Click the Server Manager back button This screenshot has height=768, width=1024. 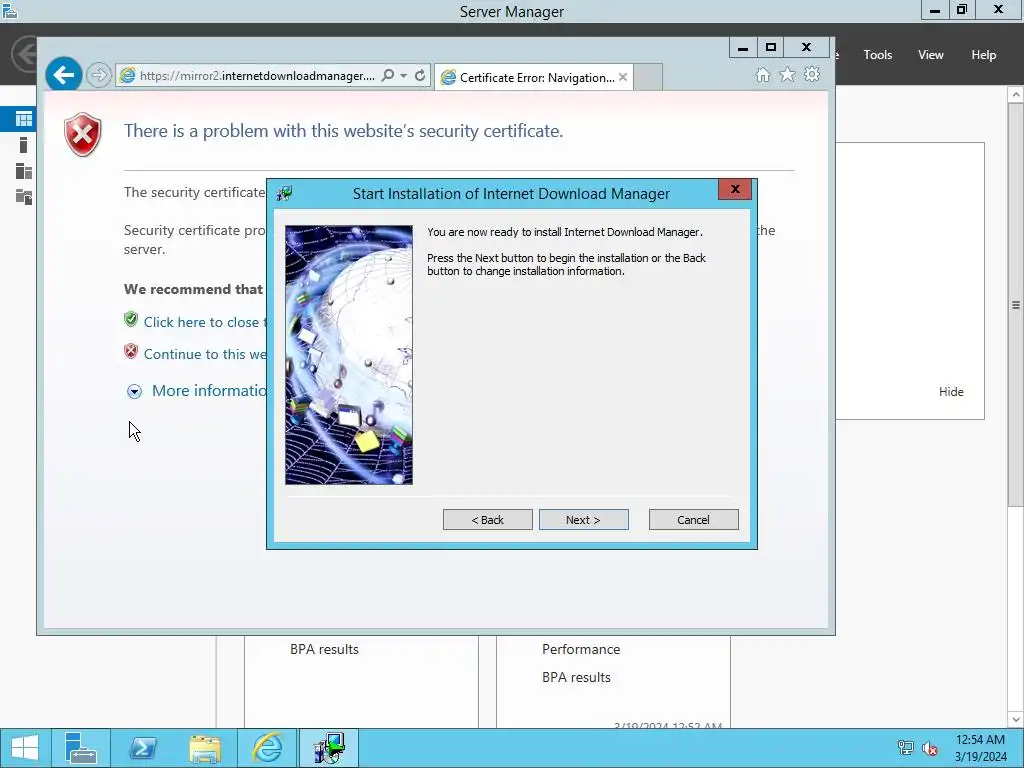tap(24, 54)
